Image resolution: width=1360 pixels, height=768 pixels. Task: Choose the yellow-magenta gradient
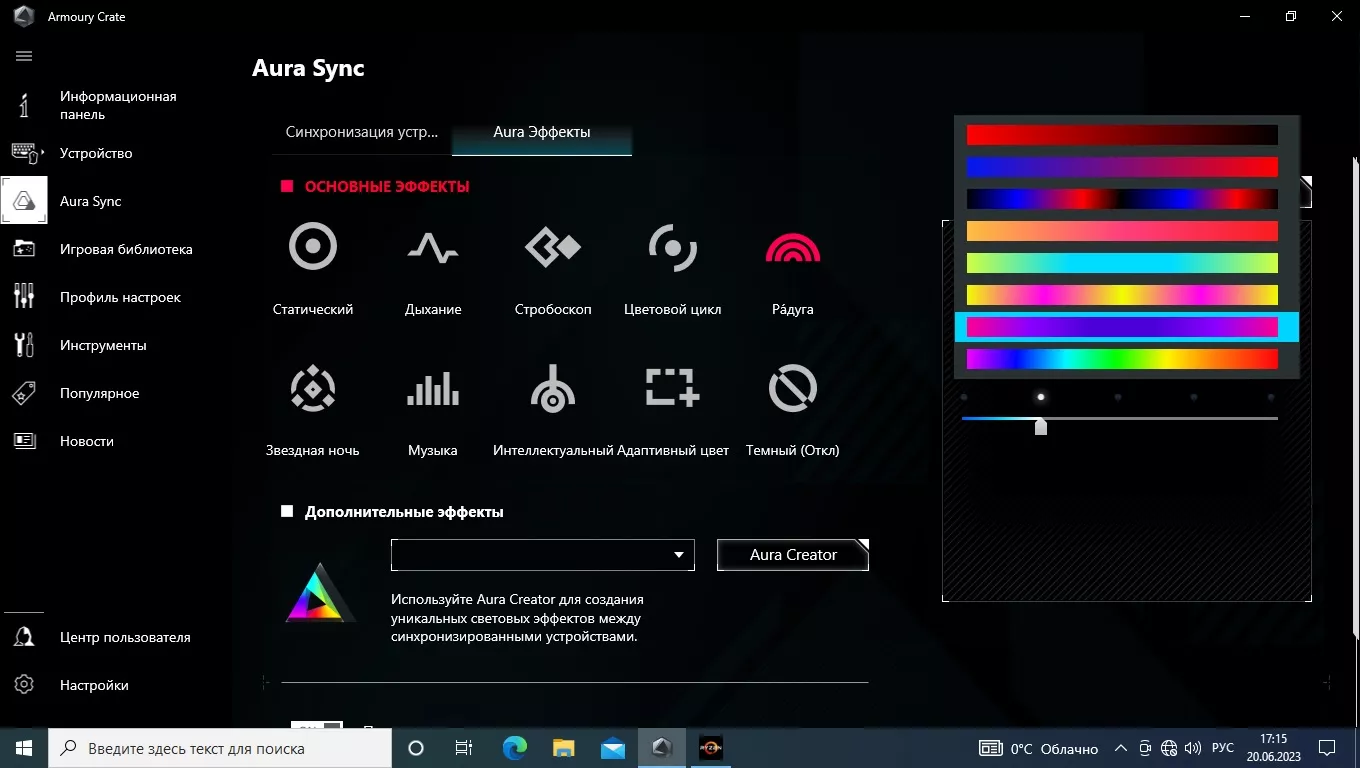[1122, 295]
